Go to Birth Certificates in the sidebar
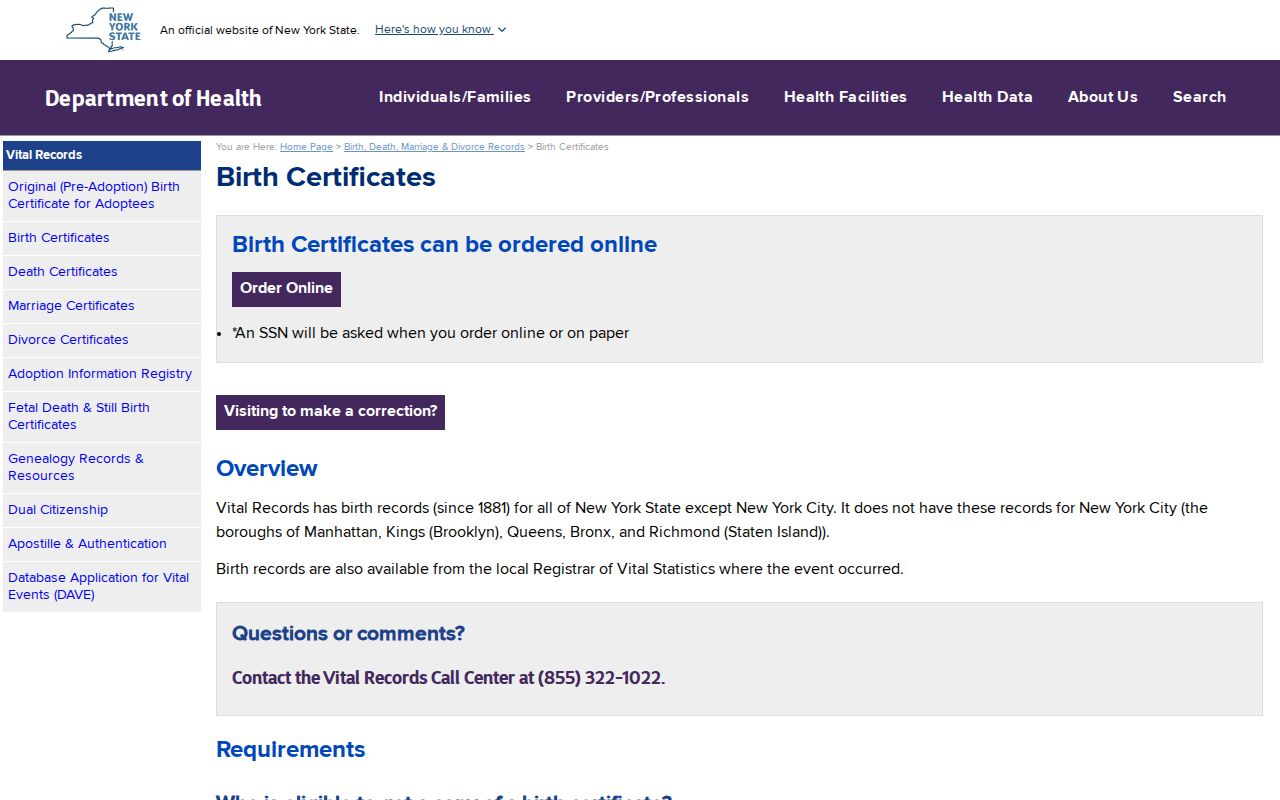 (102, 238)
